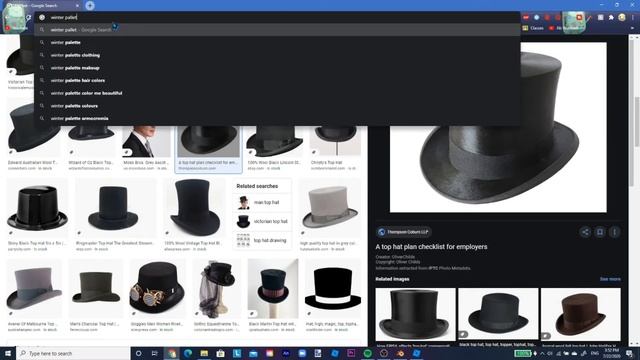640x360 pixels.
Task: Open the shiny black plastic top hat result
Action: click(37, 208)
